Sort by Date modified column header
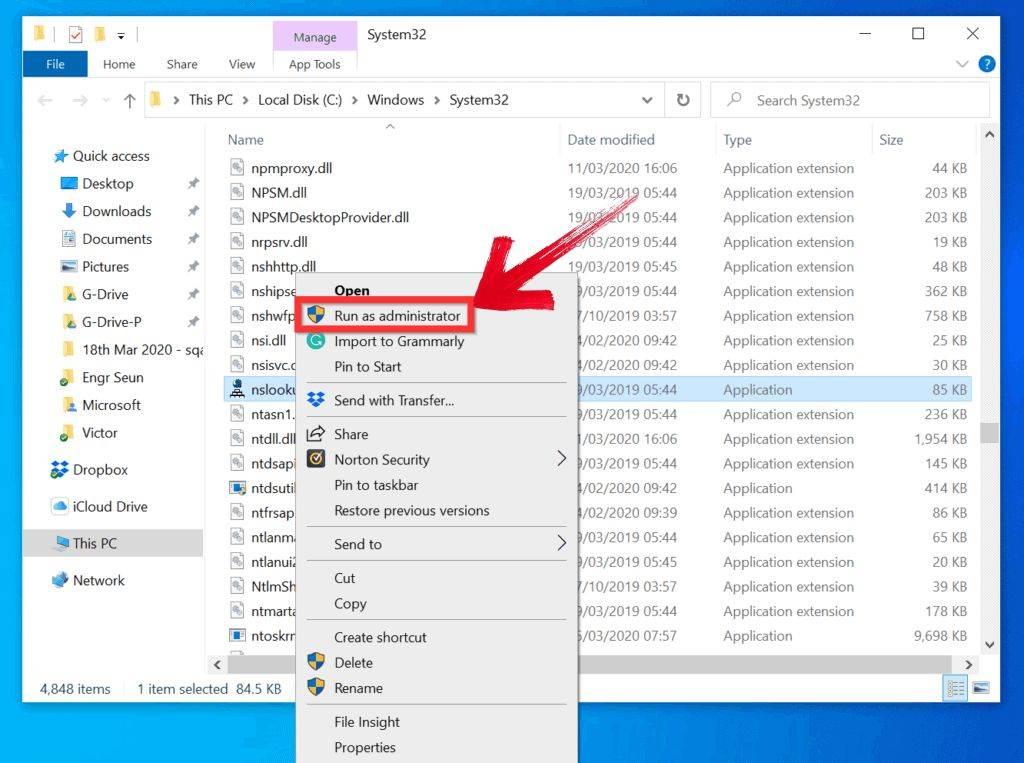The height and width of the screenshot is (763, 1024). (x=611, y=140)
